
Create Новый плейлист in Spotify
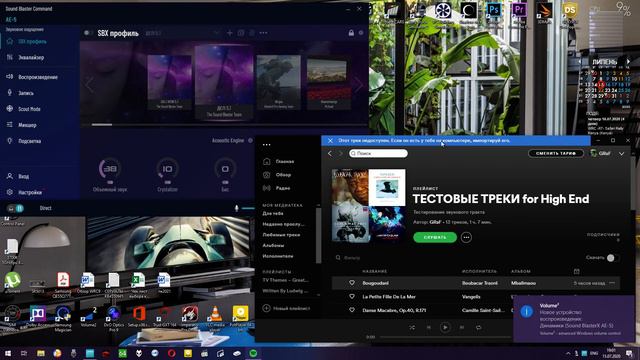pos(286,309)
